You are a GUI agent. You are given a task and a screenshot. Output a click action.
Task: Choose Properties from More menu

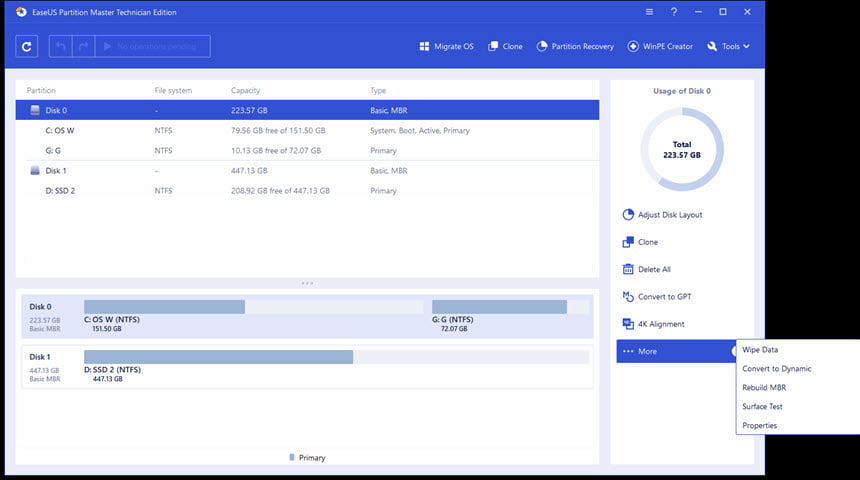(760, 425)
